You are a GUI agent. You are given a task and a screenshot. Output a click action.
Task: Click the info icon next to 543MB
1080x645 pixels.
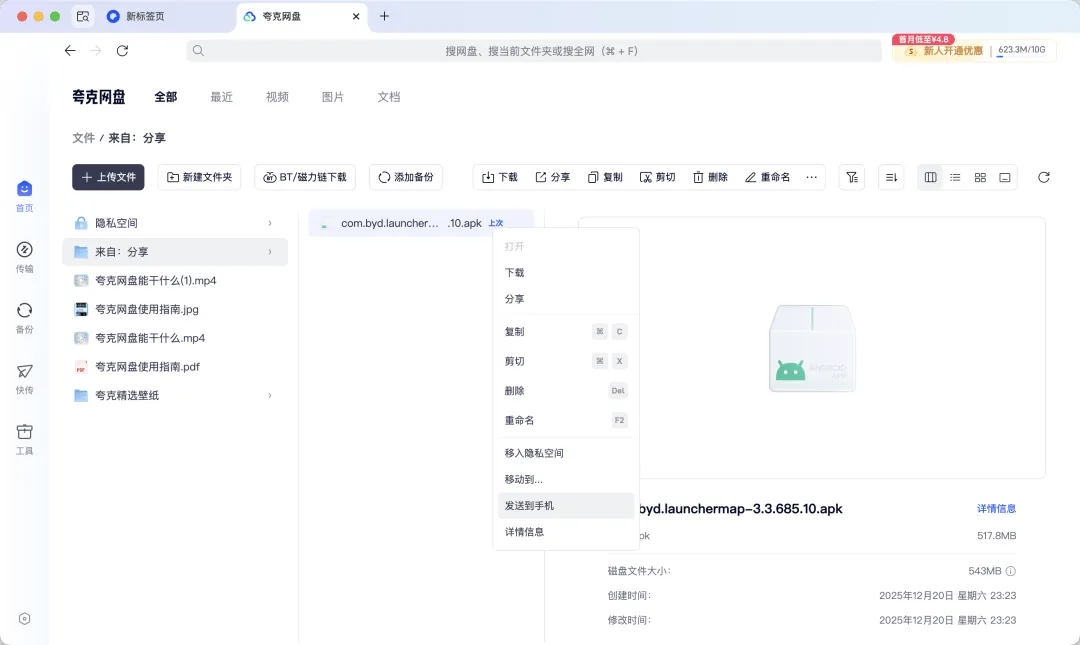pos(1010,571)
